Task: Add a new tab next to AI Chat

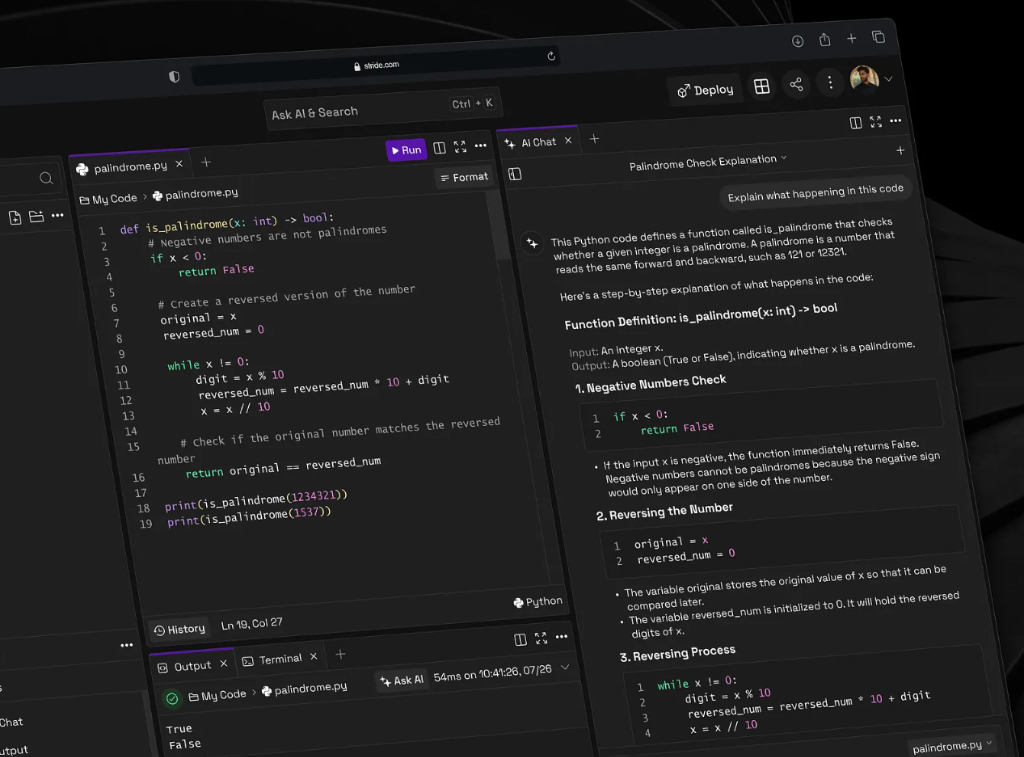Action: (x=594, y=138)
